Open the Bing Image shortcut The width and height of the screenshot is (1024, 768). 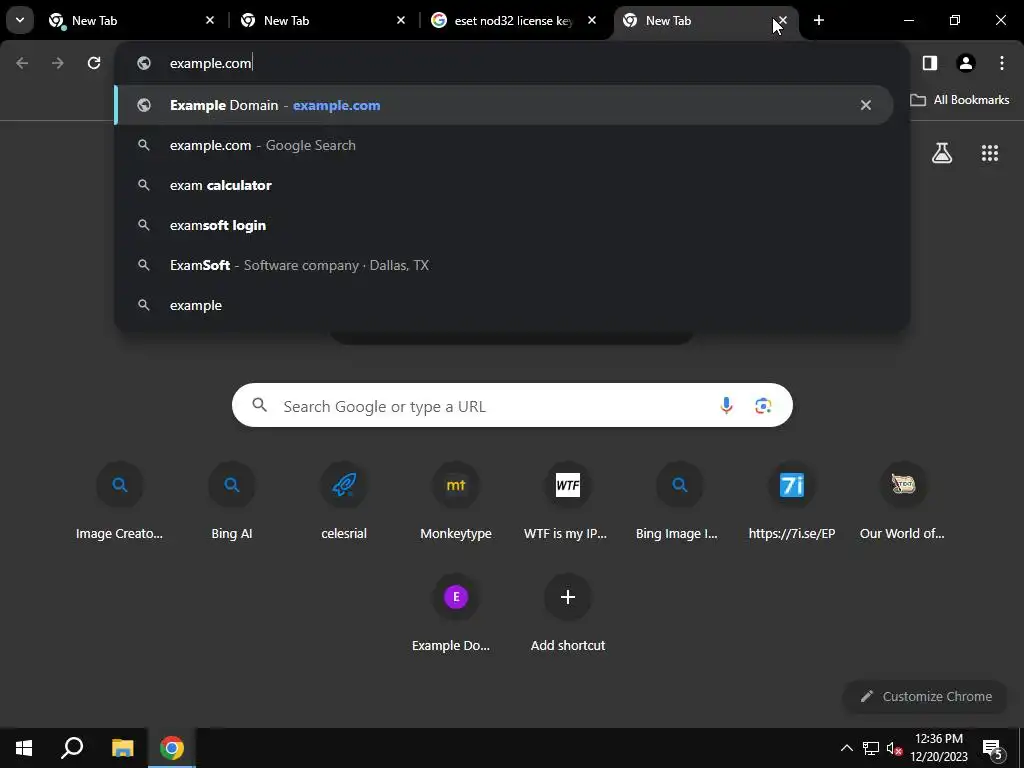pyautogui.click(x=679, y=502)
